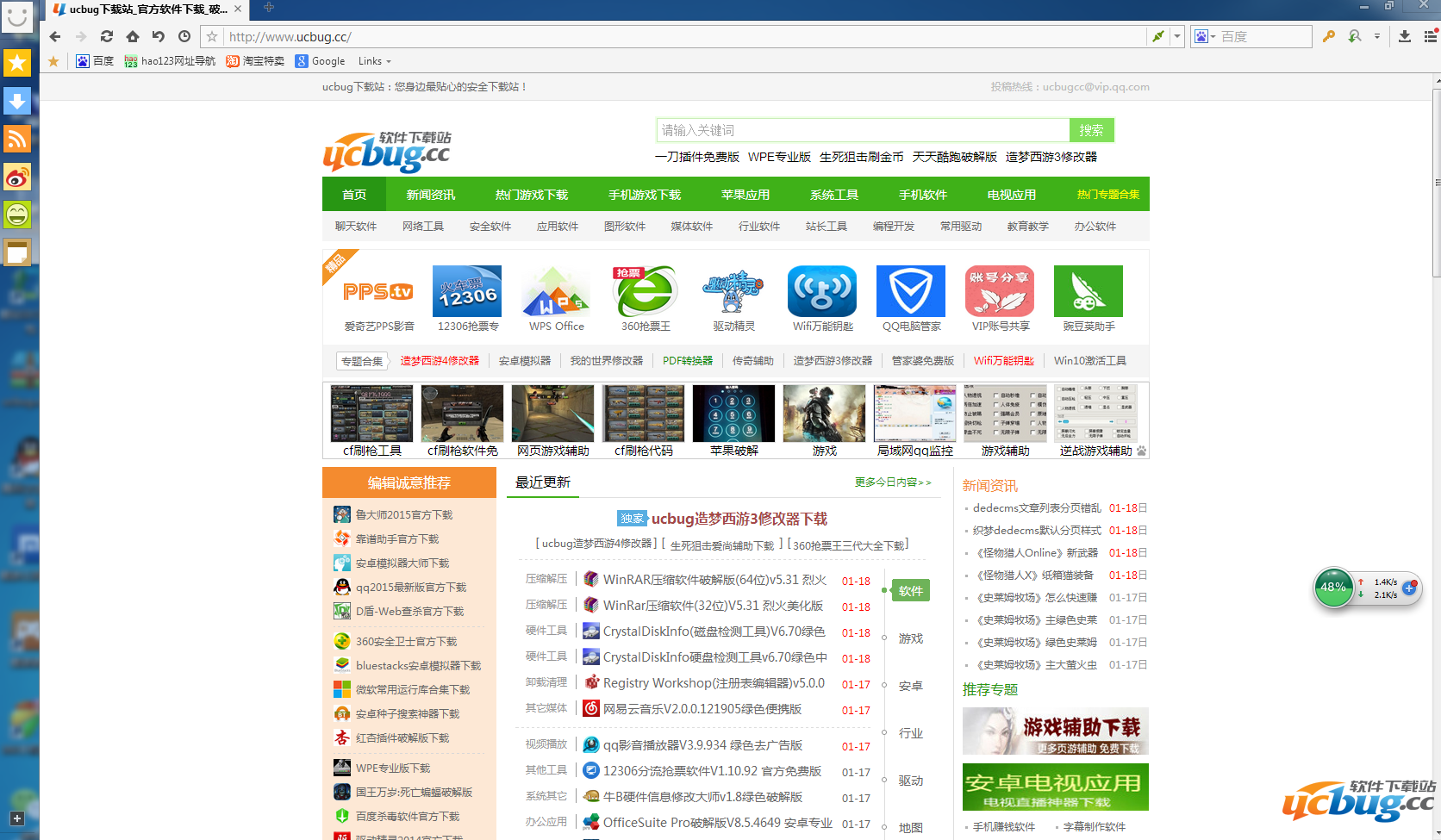Expand the Links bookmarks folder
This screenshot has width=1441, height=840.
[x=375, y=61]
